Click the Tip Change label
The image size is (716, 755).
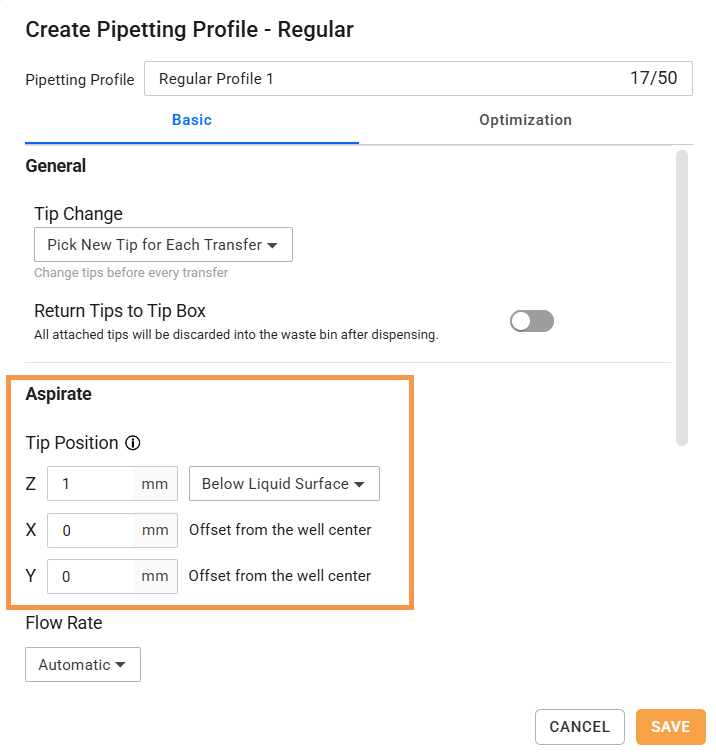(x=78, y=214)
